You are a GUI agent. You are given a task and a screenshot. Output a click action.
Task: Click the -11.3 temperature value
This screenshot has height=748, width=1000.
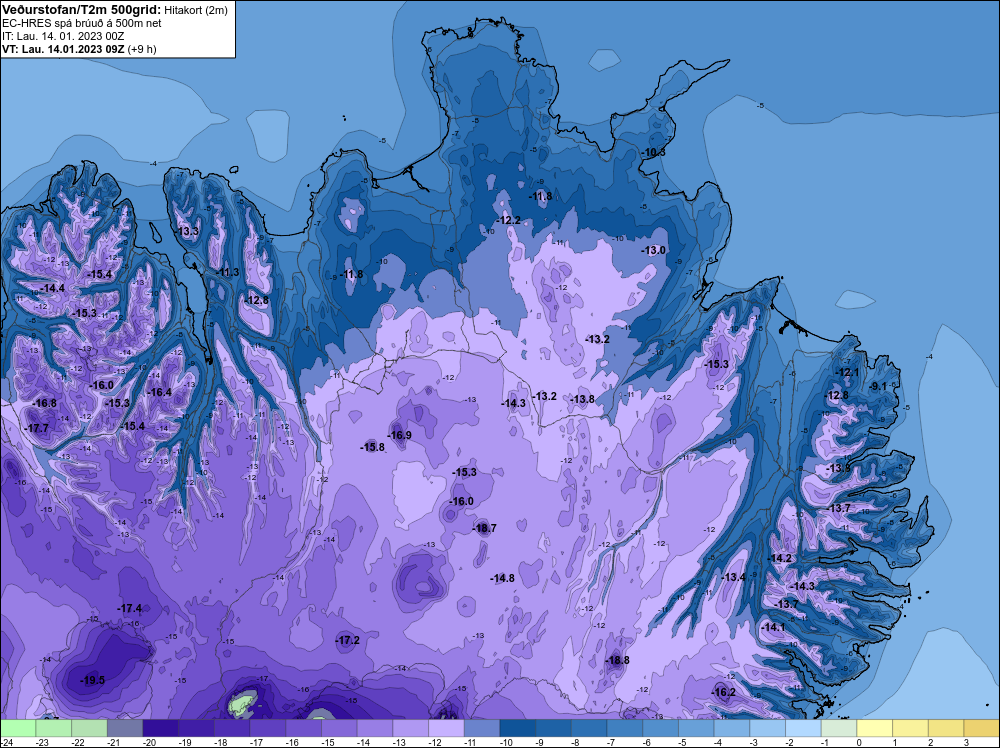tap(226, 272)
